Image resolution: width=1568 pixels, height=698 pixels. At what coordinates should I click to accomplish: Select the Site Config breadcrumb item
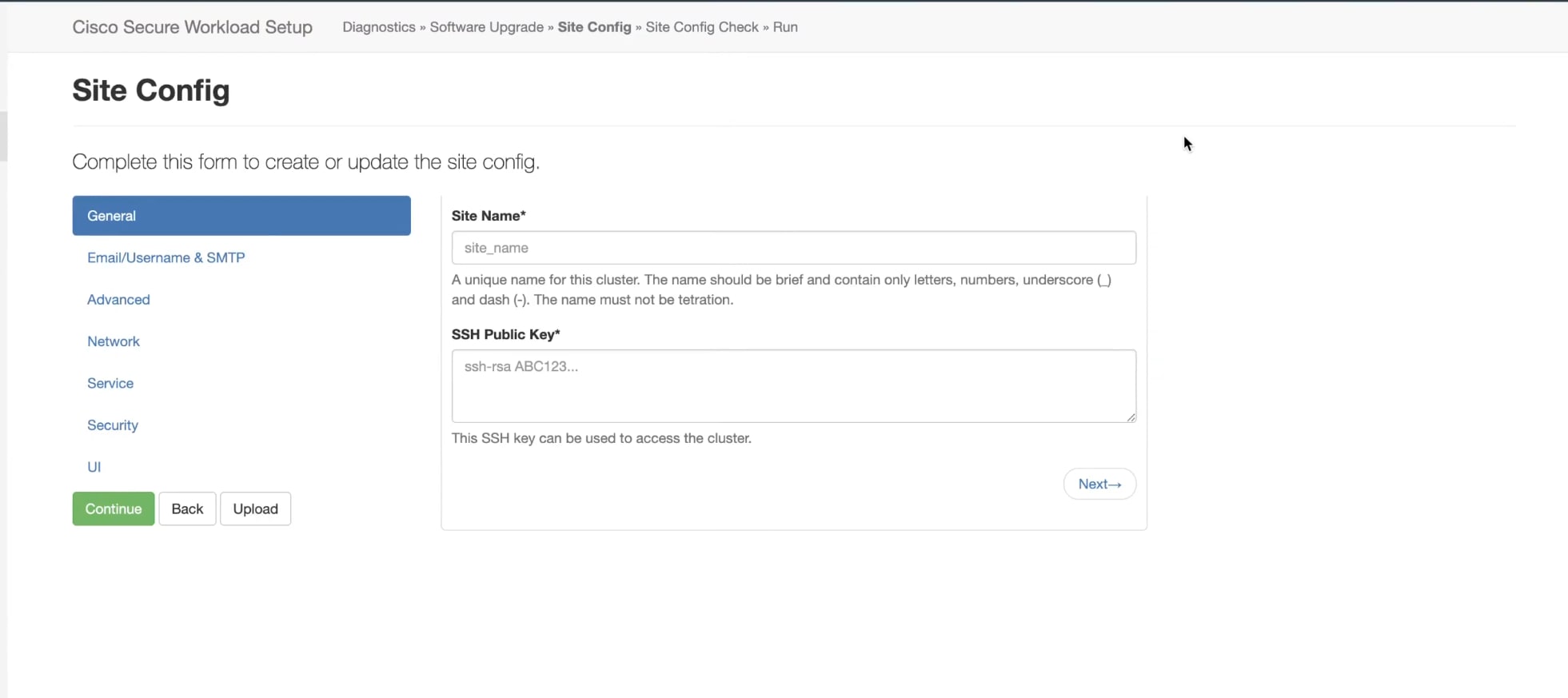coord(594,27)
